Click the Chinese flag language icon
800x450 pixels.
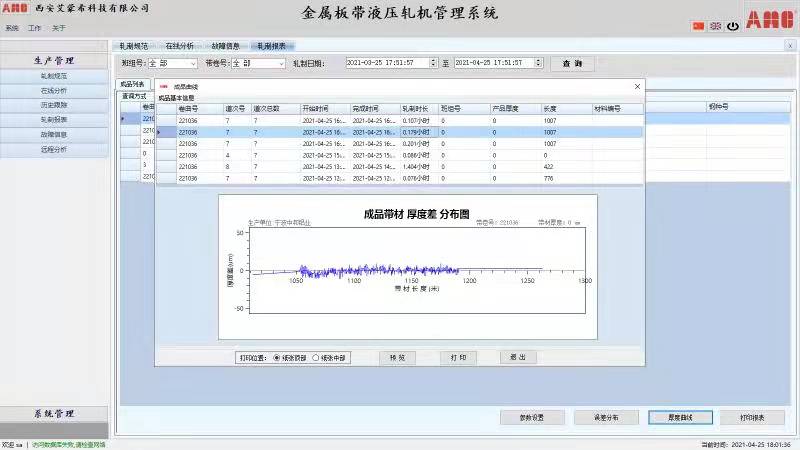(698, 26)
